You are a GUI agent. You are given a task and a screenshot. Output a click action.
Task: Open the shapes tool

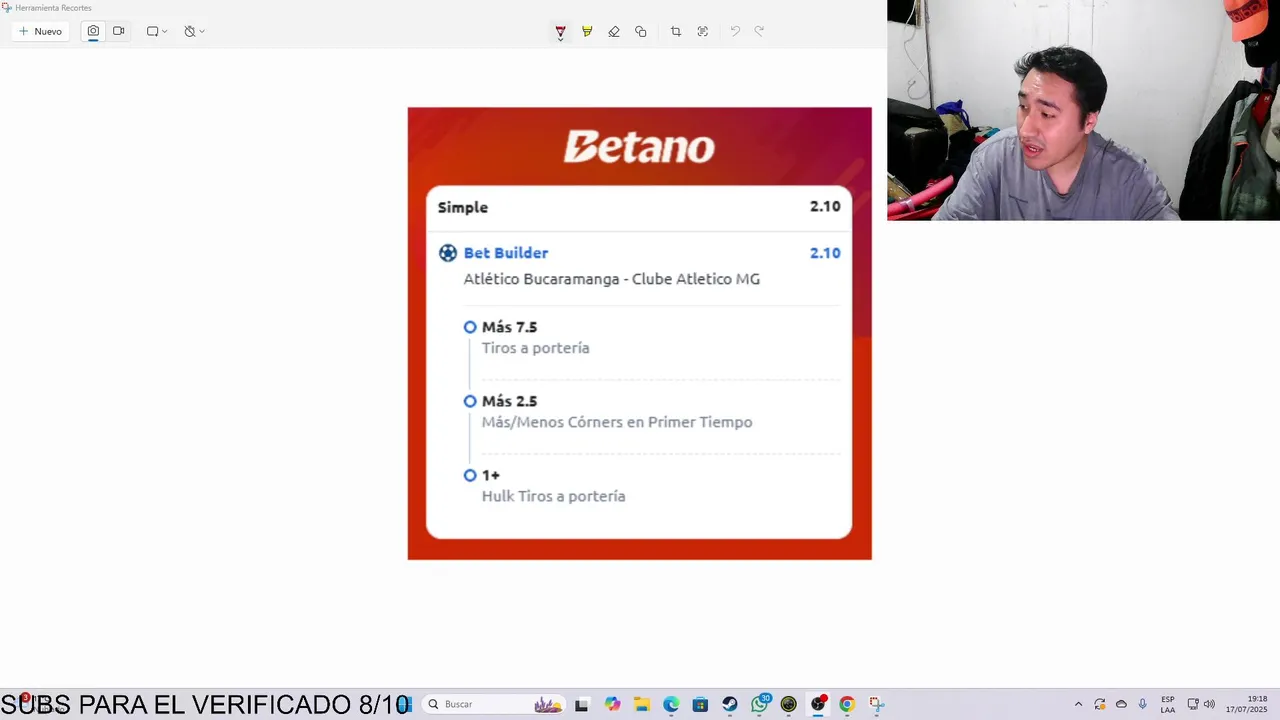tap(641, 32)
